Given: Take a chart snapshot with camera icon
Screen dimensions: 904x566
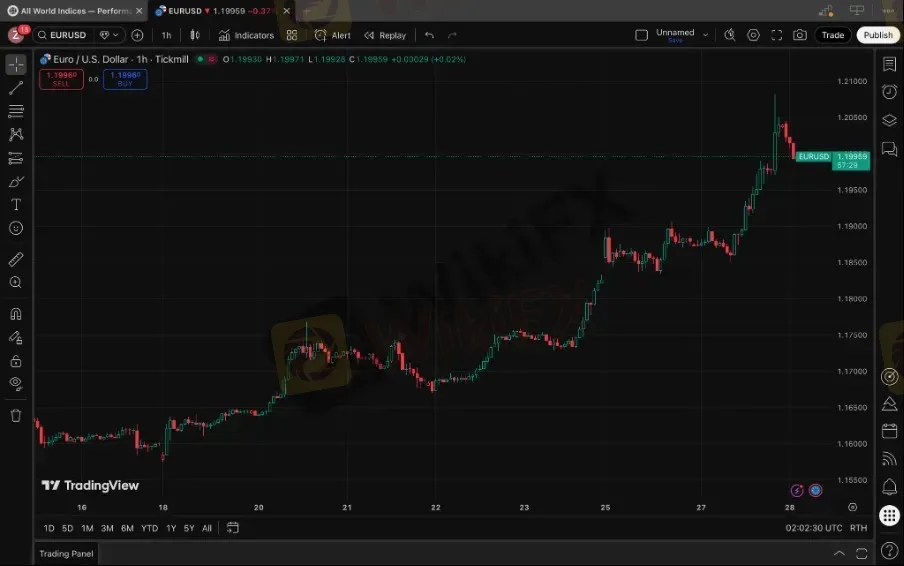Looking at the screenshot, I should click(x=800, y=35).
